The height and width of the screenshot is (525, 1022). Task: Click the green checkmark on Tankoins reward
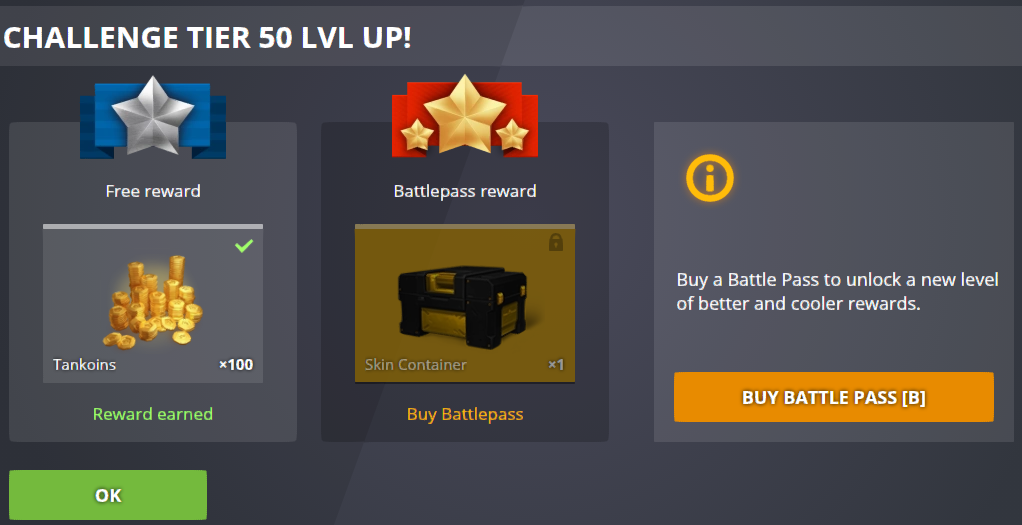pyautogui.click(x=244, y=246)
